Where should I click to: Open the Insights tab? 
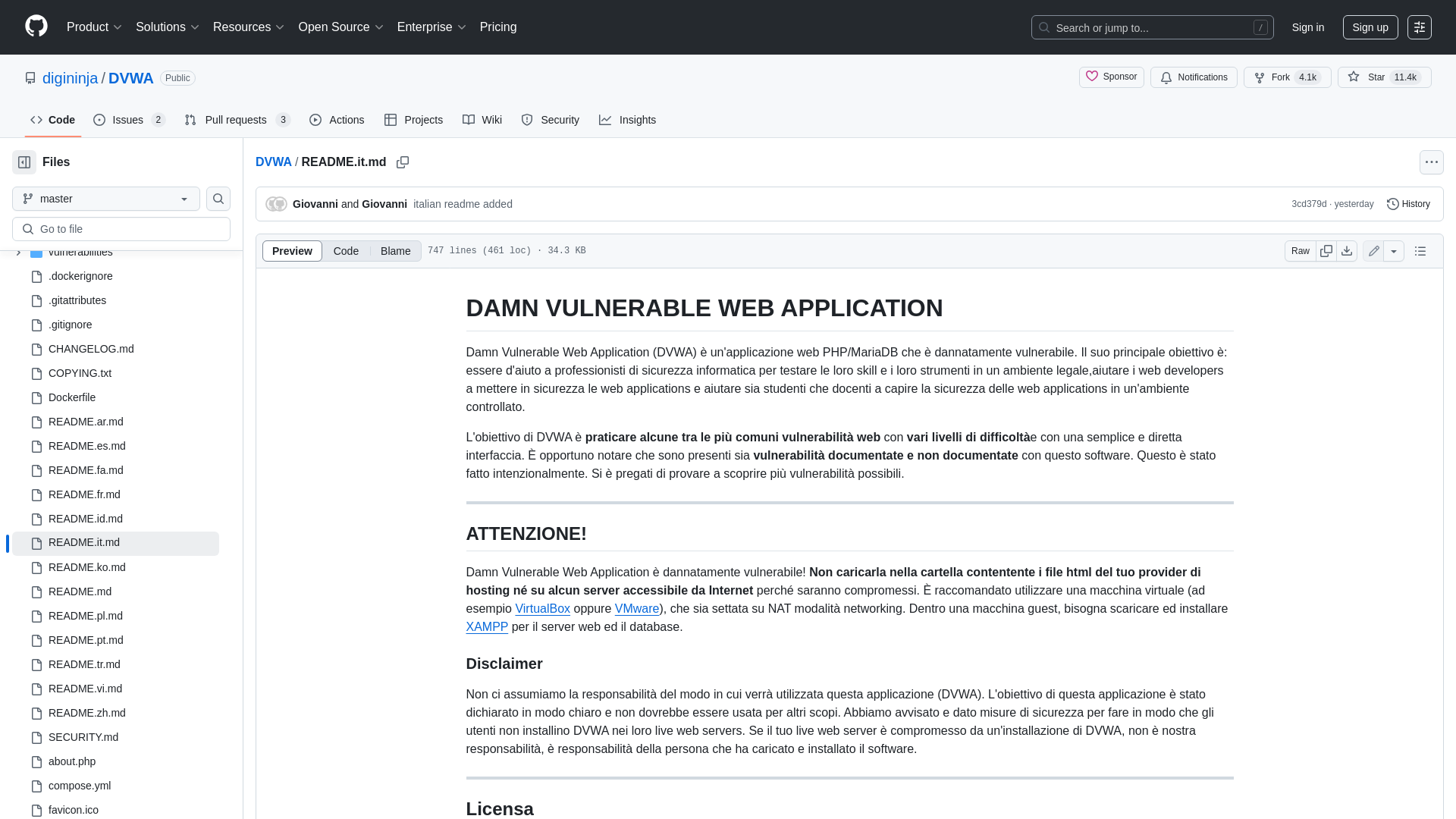click(627, 120)
